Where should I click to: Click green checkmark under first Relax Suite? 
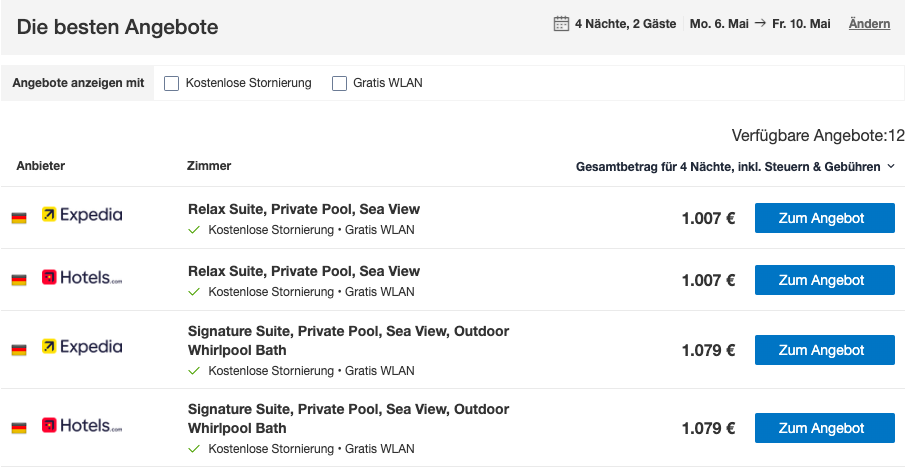[x=194, y=230]
